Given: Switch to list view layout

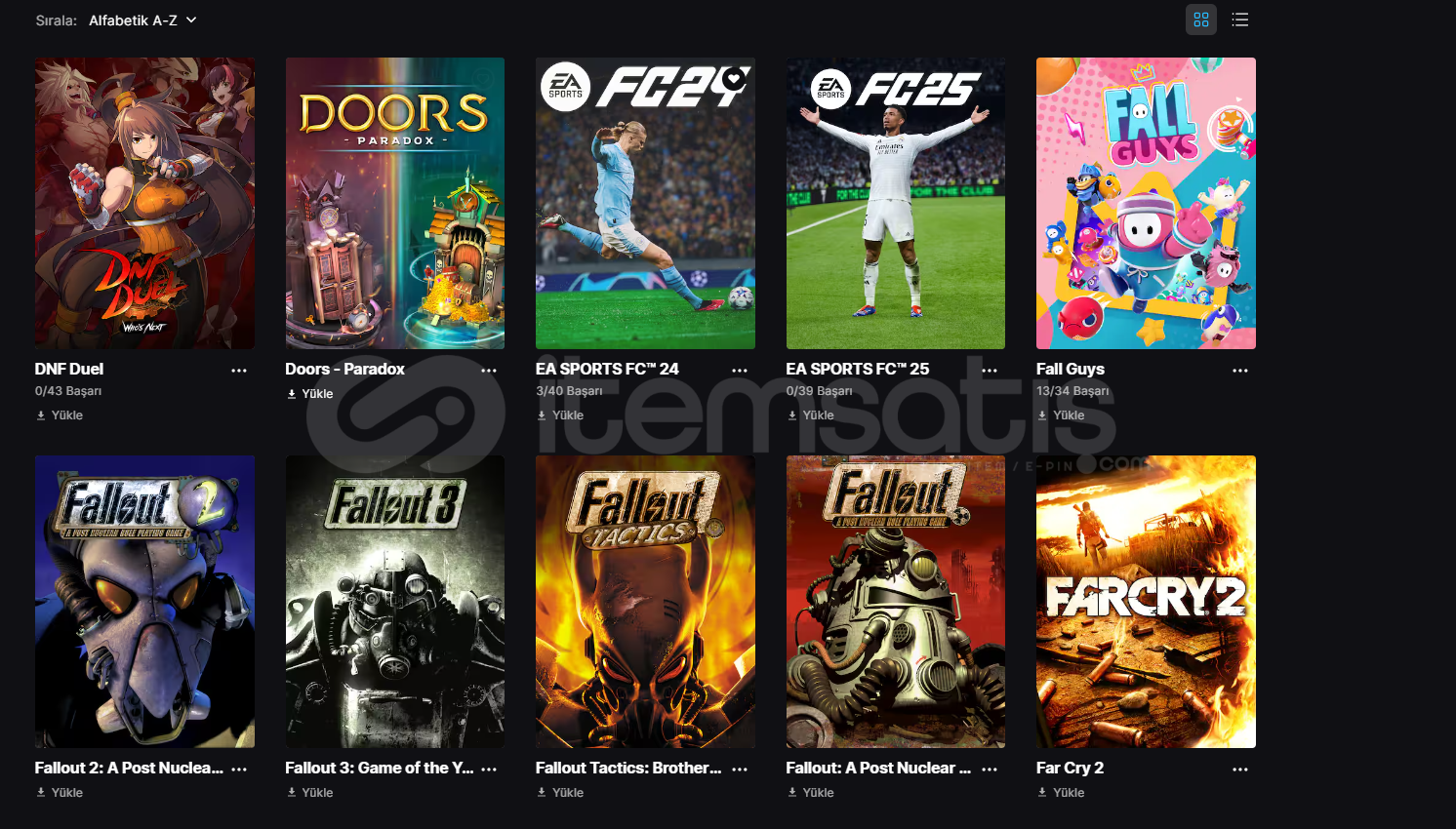Looking at the screenshot, I should click(x=1240, y=20).
